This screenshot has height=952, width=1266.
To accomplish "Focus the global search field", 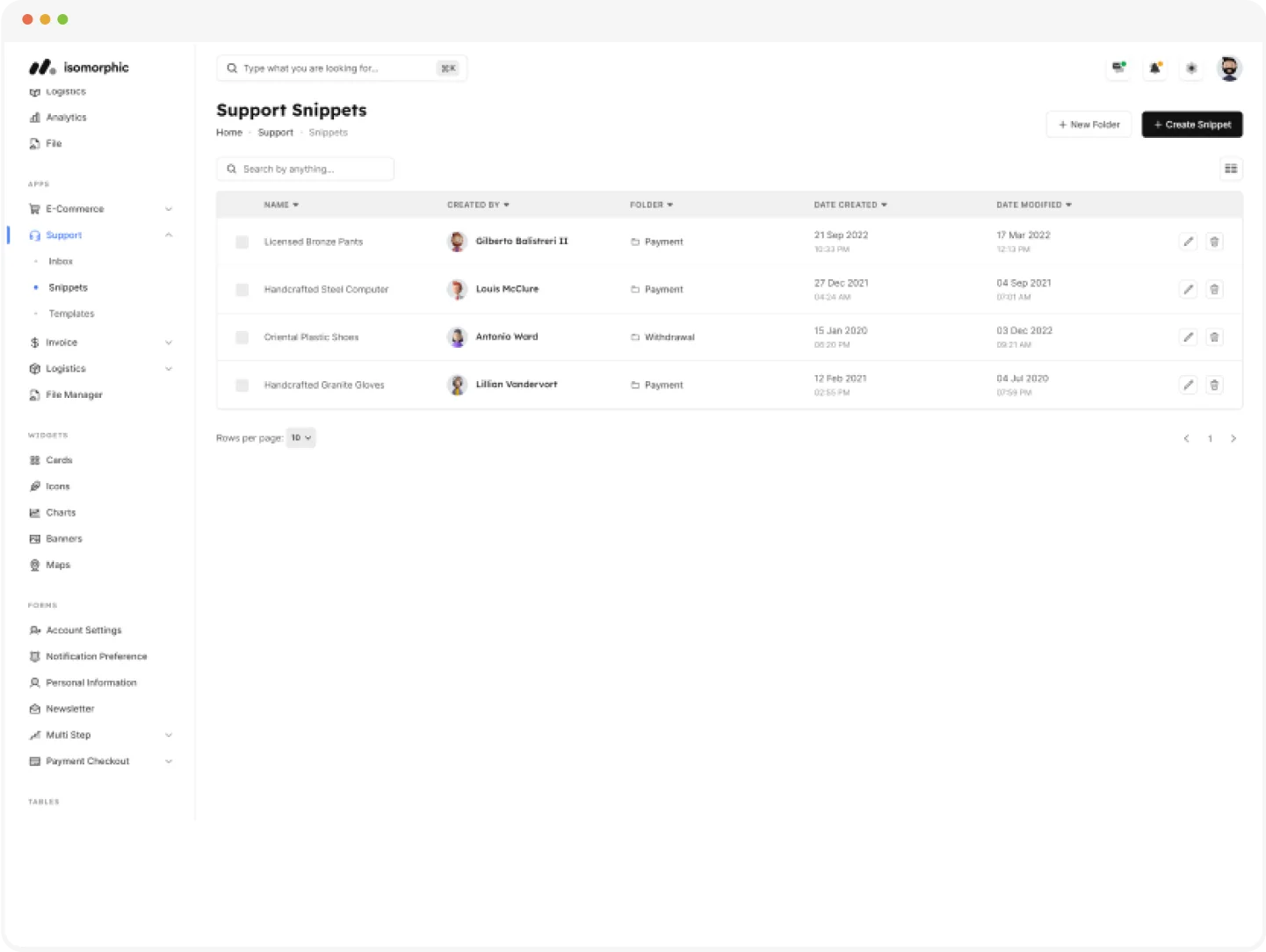I will point(342,68).
